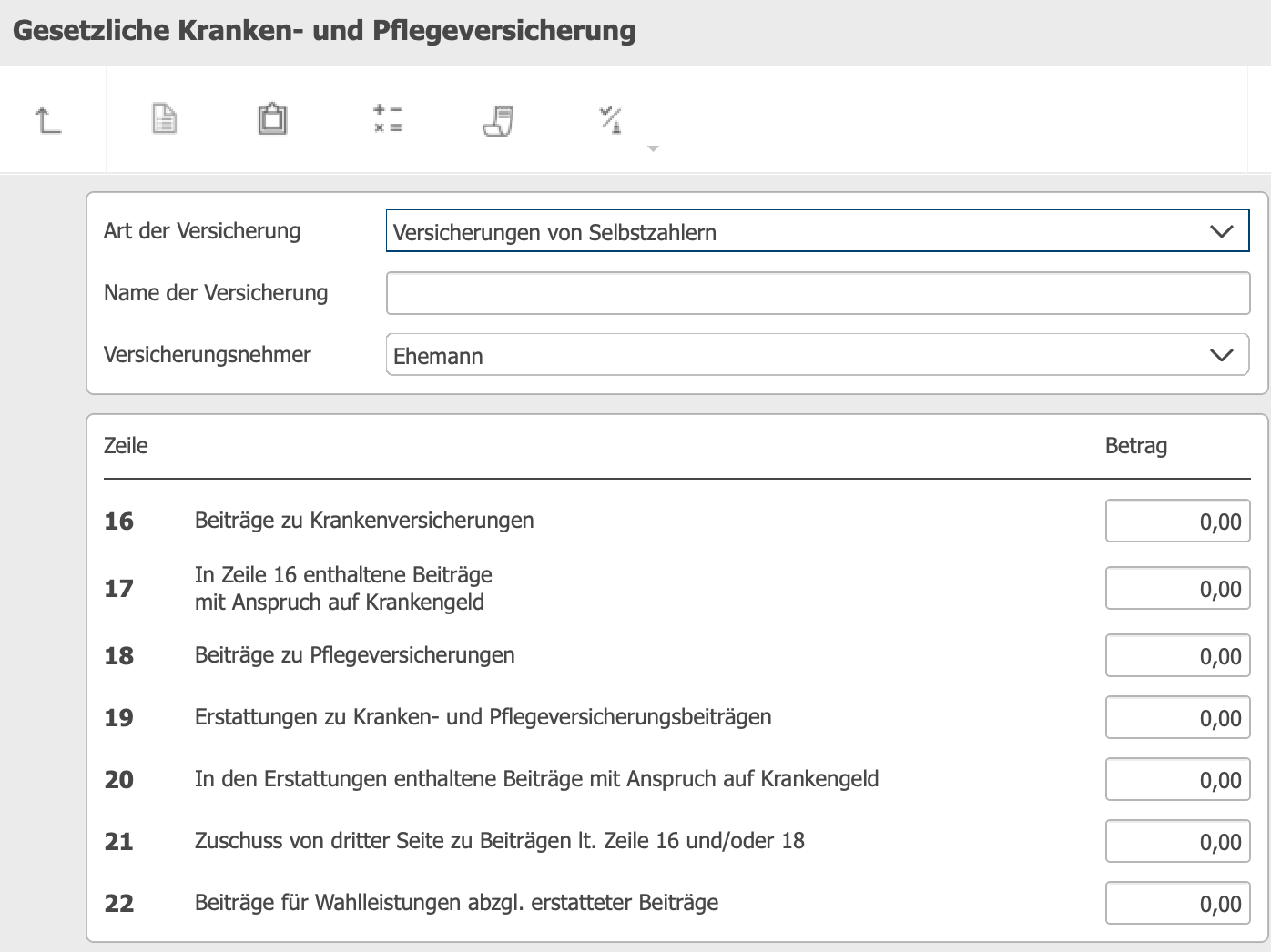The image size is (1271, 952).
Task: Click the Beiträge zu Krankenversicherungen row label
Action: (364, 521)
